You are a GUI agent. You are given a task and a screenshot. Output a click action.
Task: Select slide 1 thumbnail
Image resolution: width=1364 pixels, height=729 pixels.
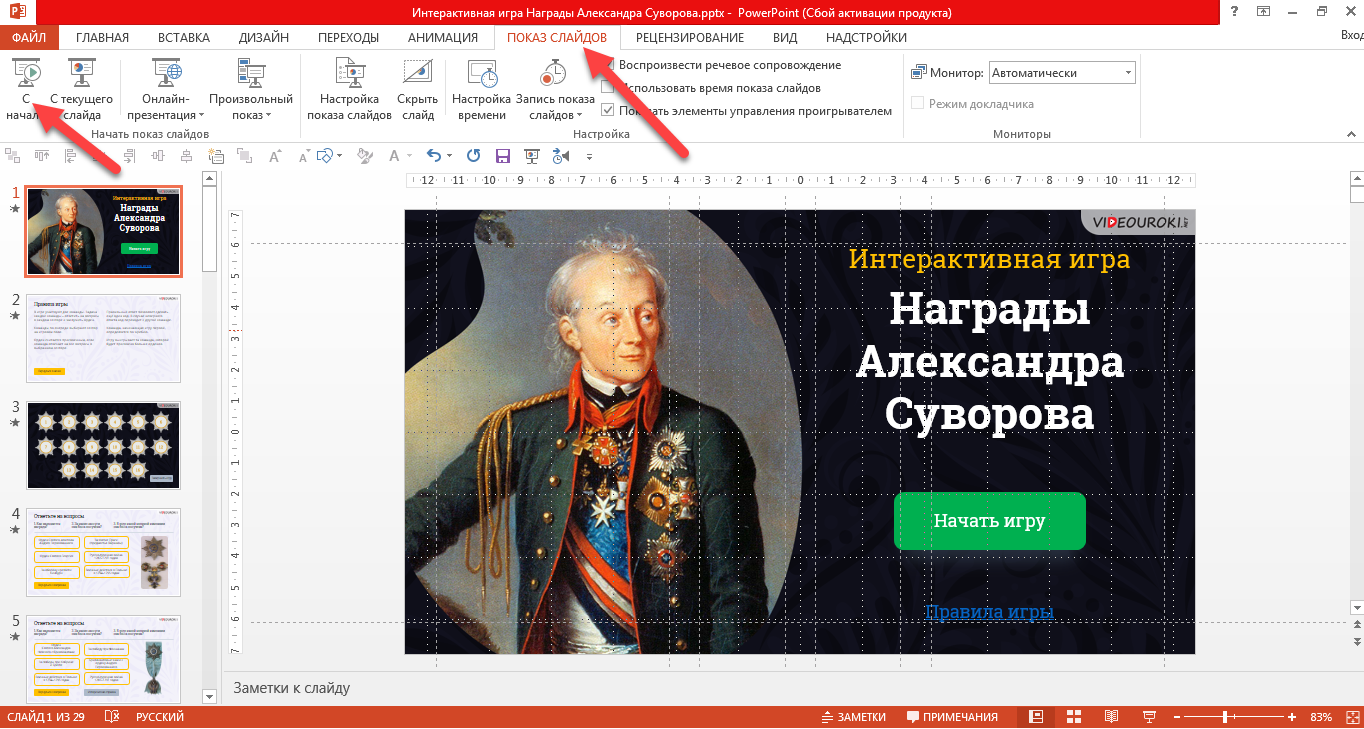pyautogui.click(x=104, y=231)
